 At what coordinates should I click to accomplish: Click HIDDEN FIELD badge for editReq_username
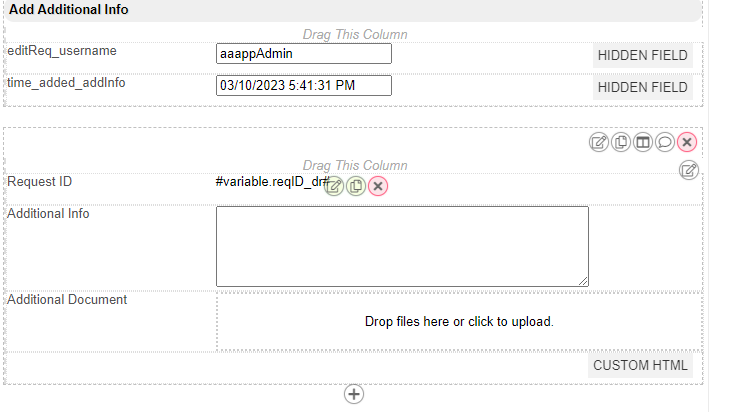coord(642,56)
